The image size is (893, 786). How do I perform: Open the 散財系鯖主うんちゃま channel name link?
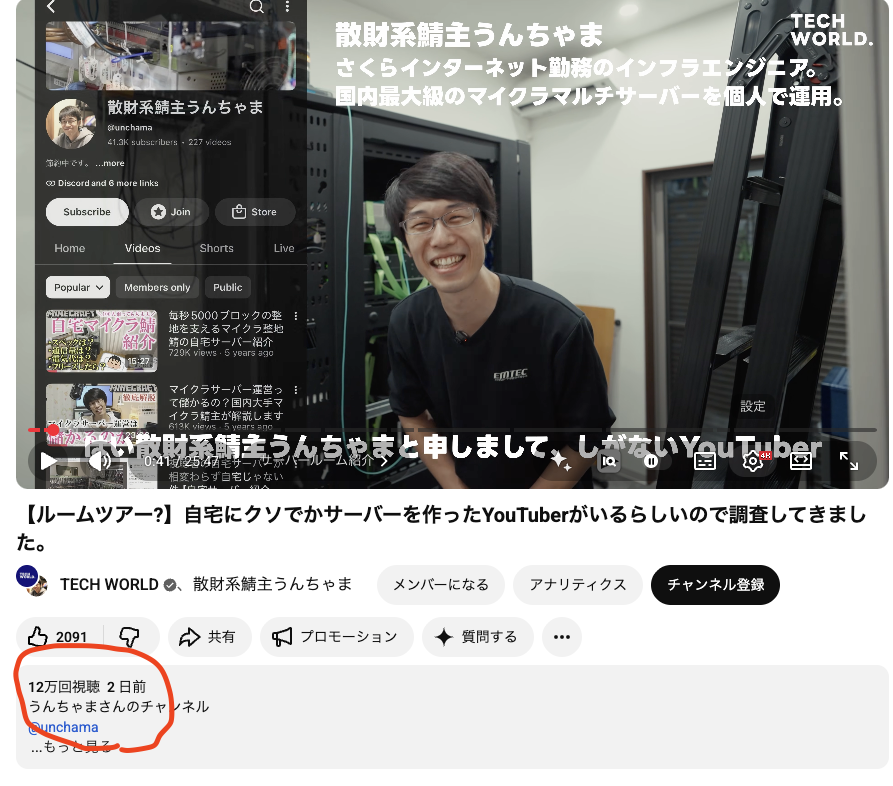[272, 584]
